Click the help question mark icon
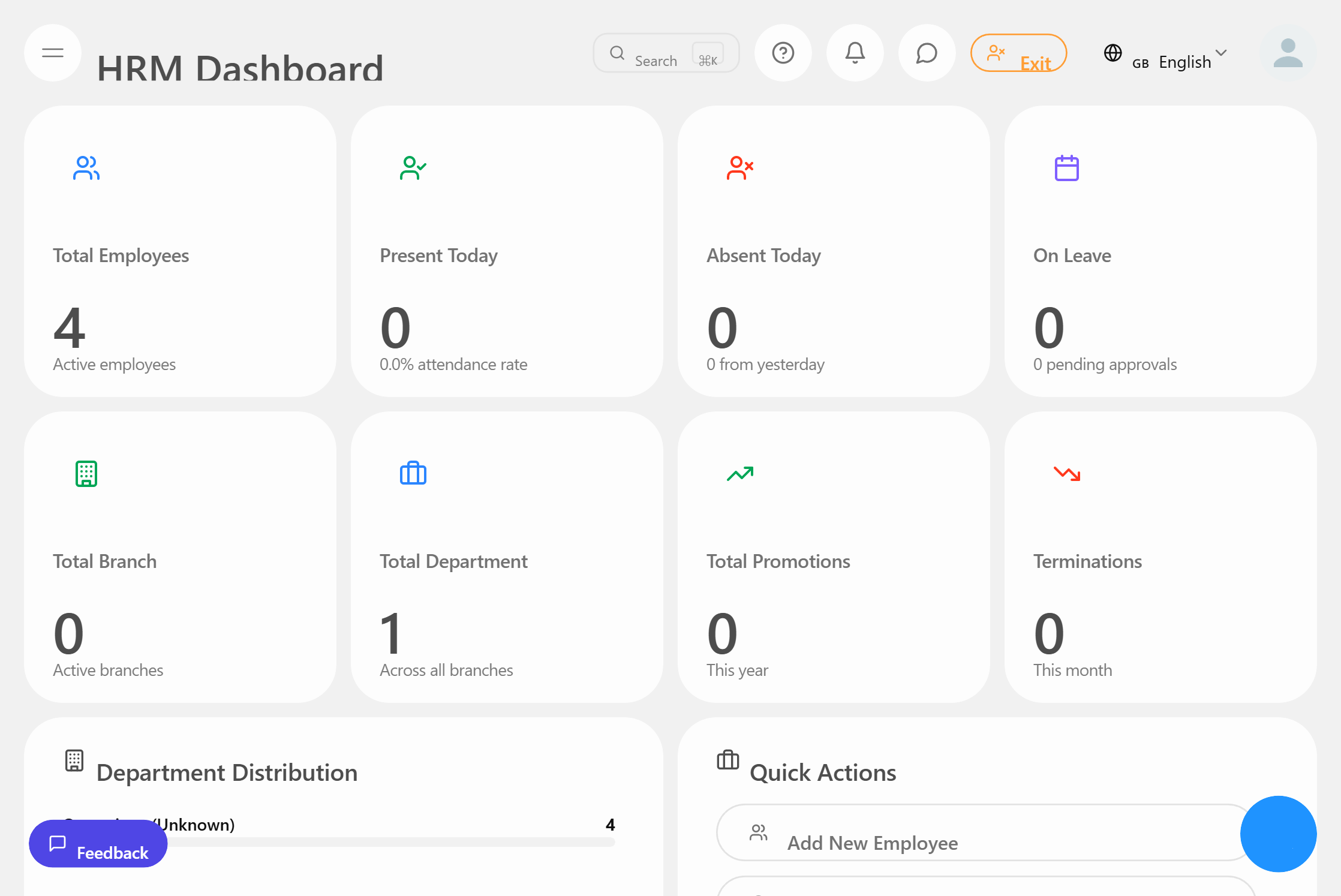Viewport: 1341px width, 896px height. tap(783, 53)
